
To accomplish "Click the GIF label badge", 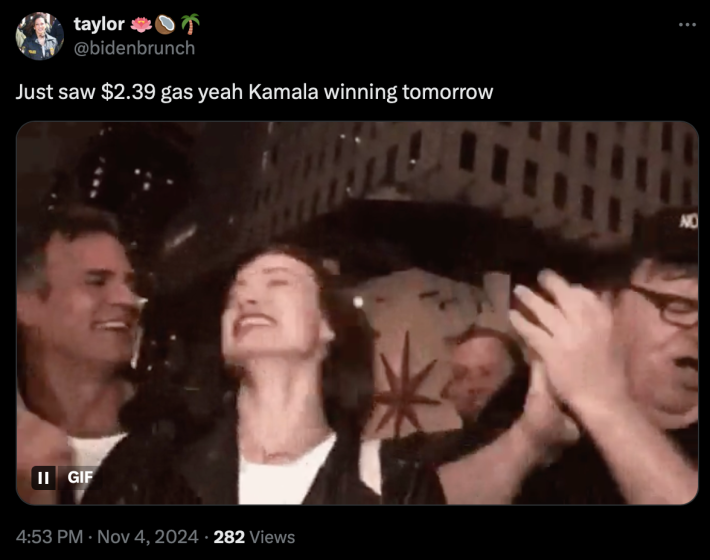I will [x=80, y=478].
